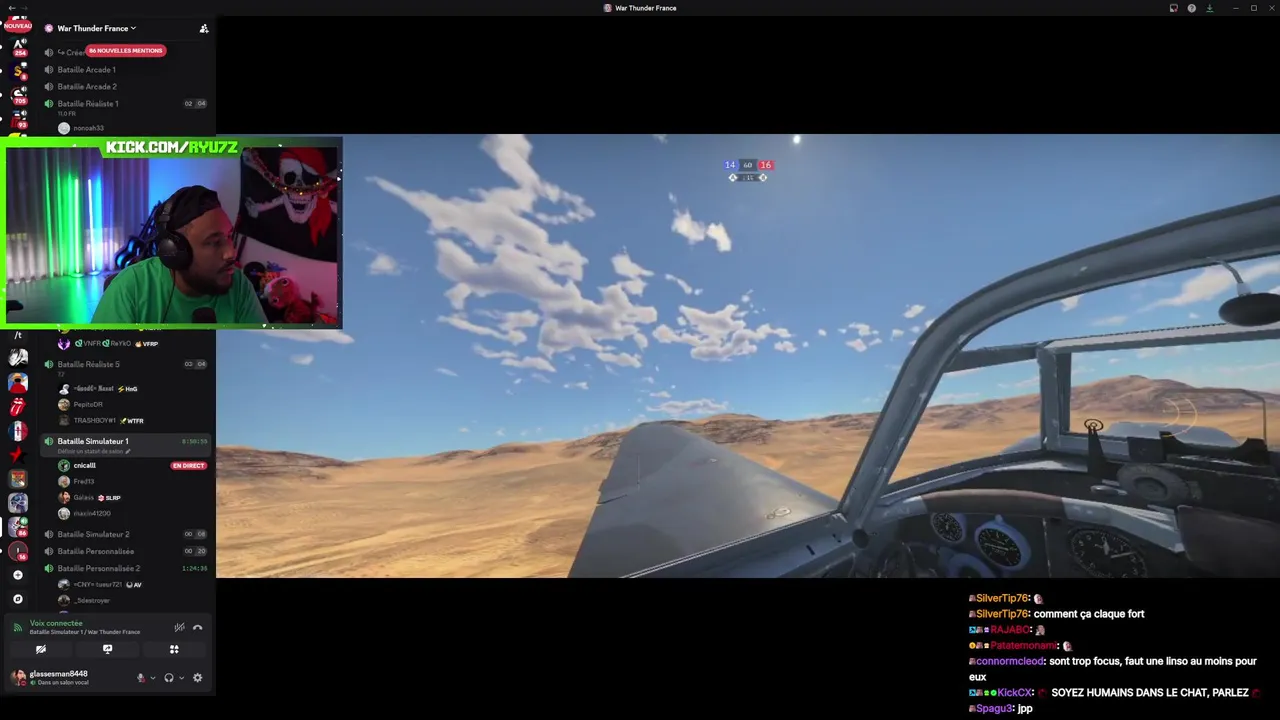Open the server with the 16 badge
Image resolution: width=1280 pixels, height=720 pixels.
coord(18,551)
